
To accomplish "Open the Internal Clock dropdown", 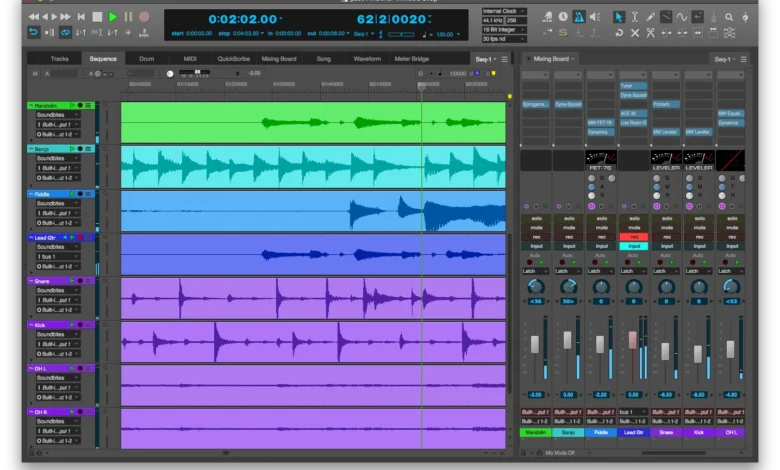I will 504,11.
